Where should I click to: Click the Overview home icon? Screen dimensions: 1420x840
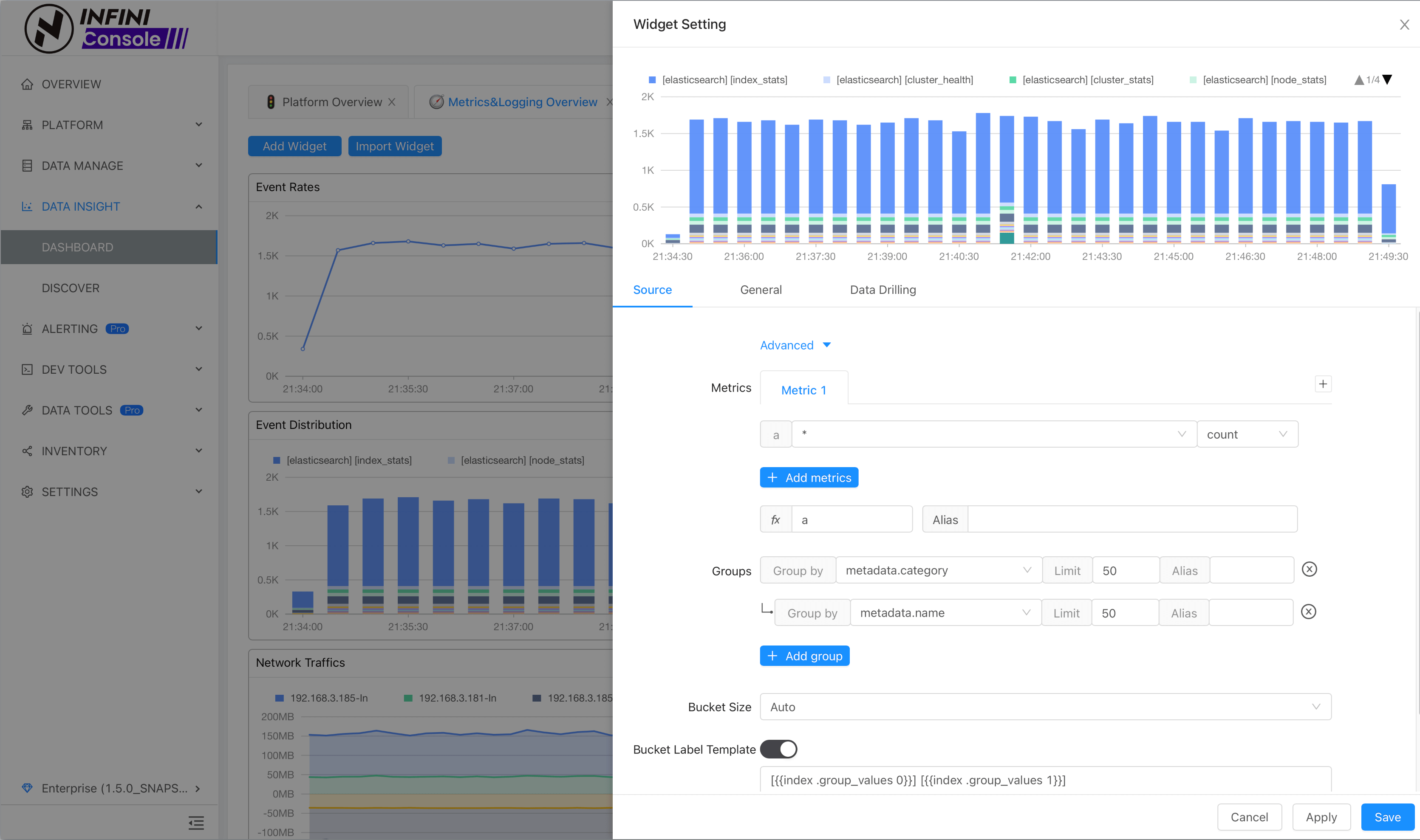click(x=27, y=85)
